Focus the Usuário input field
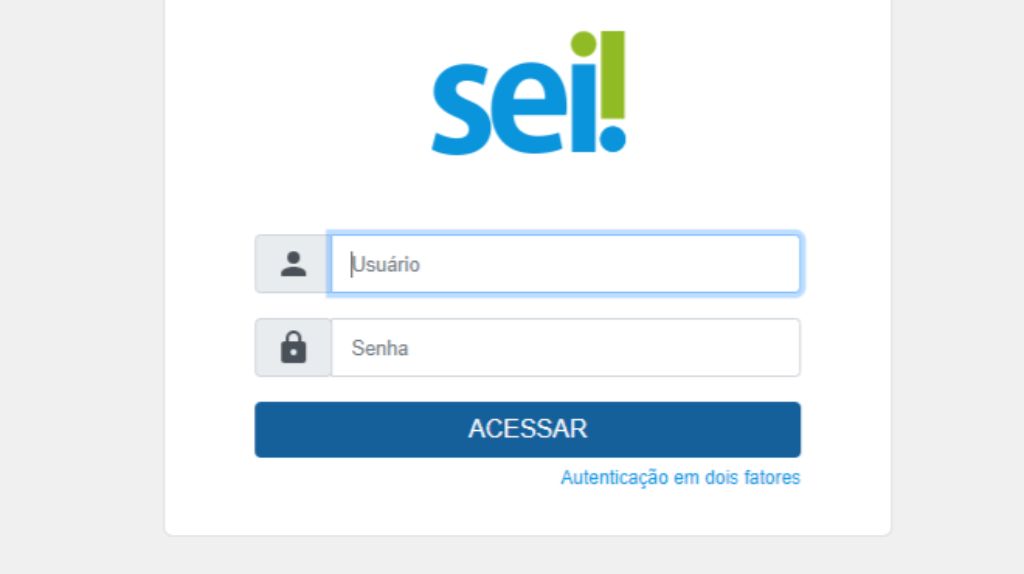This screenshot has height=574, width=1024. pyautogui.click(x=566, y=264)
